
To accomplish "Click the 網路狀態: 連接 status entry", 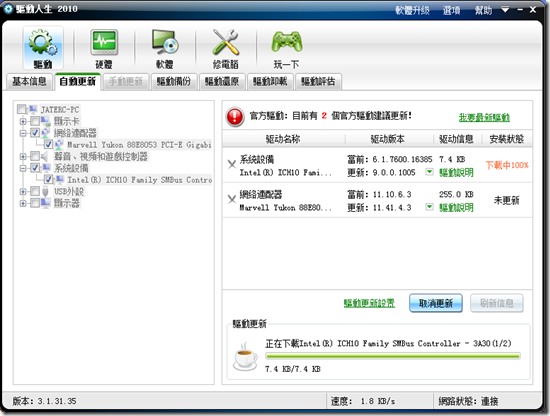I will [x=468, y=401].
